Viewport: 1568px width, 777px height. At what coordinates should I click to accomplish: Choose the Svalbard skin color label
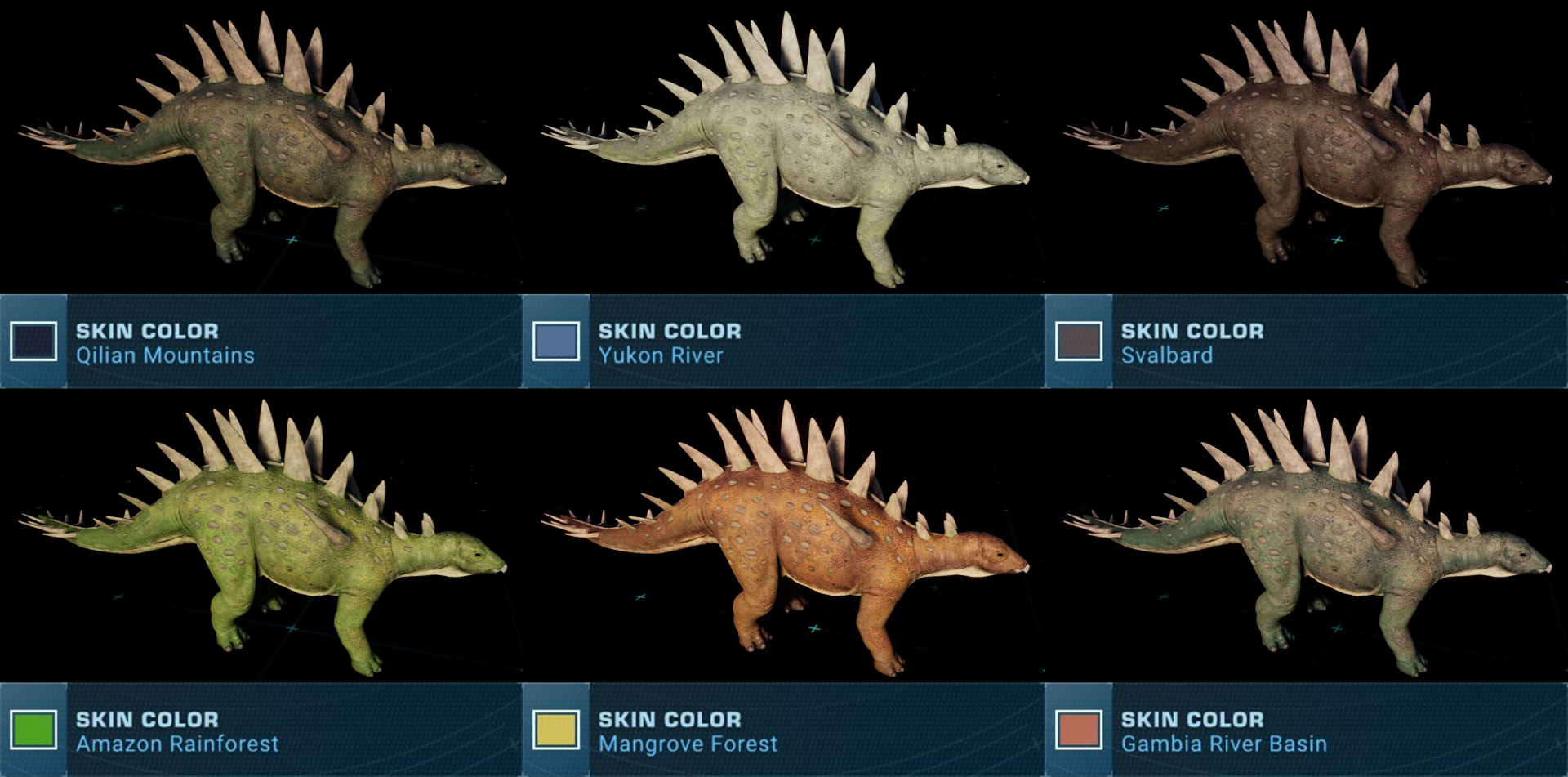coord(1166,355)
